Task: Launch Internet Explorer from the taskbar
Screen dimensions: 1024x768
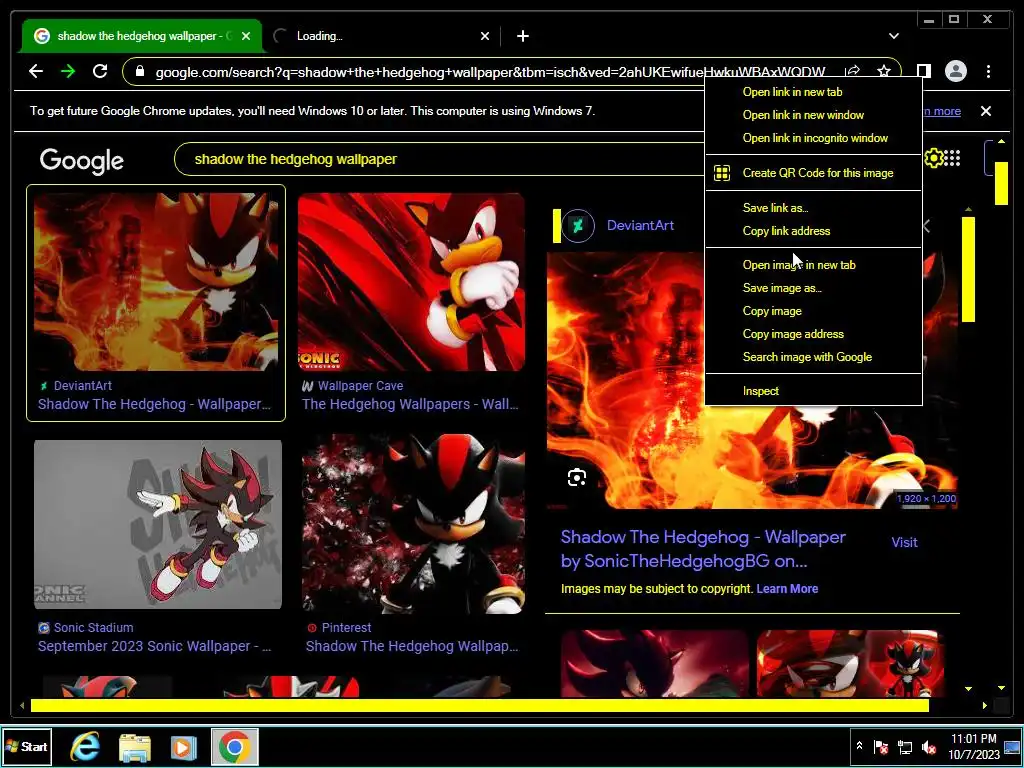Action: click(85, 747)
